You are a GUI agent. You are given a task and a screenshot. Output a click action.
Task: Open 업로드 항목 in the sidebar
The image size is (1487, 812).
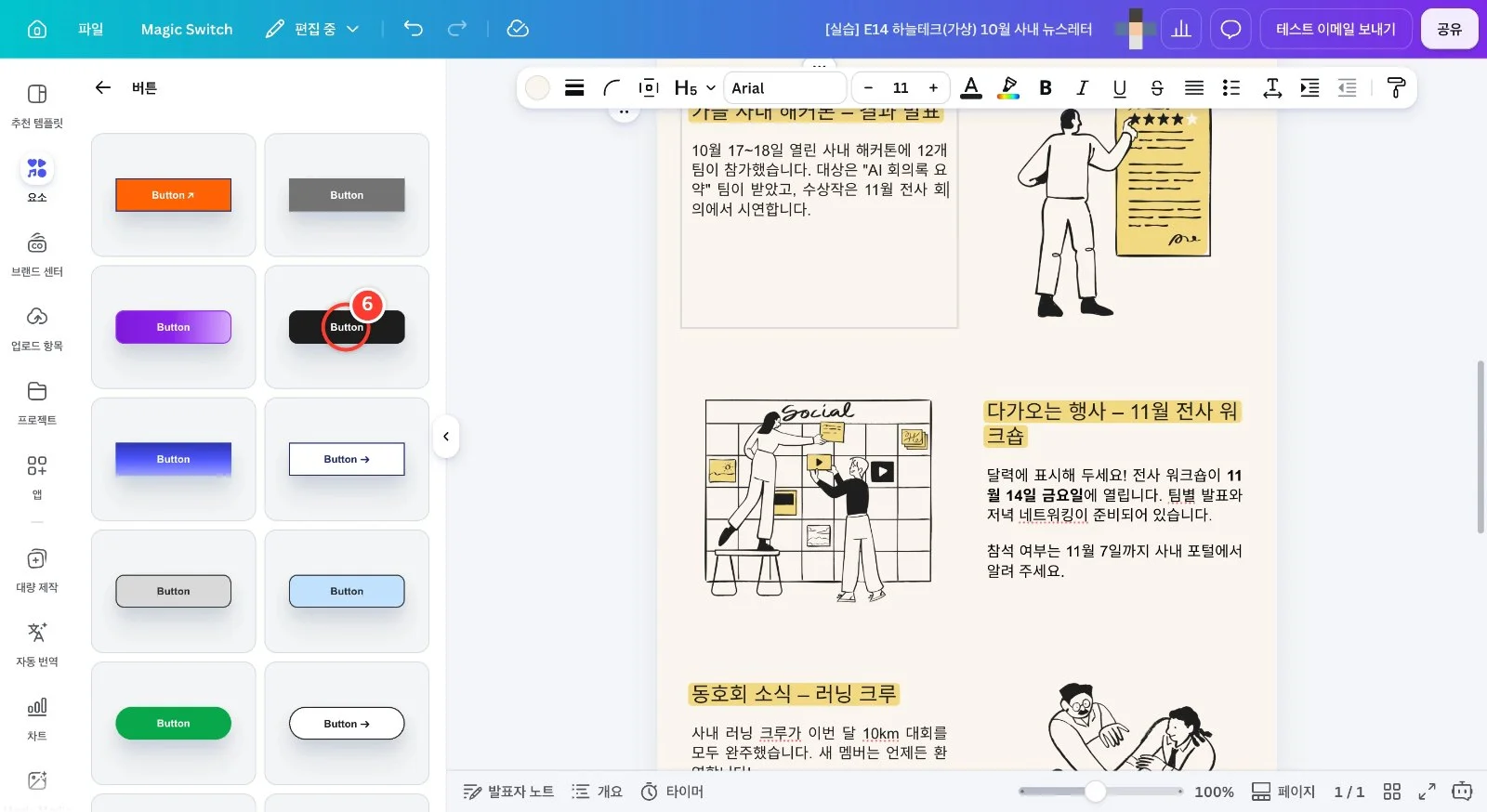[x=37, y=329]
